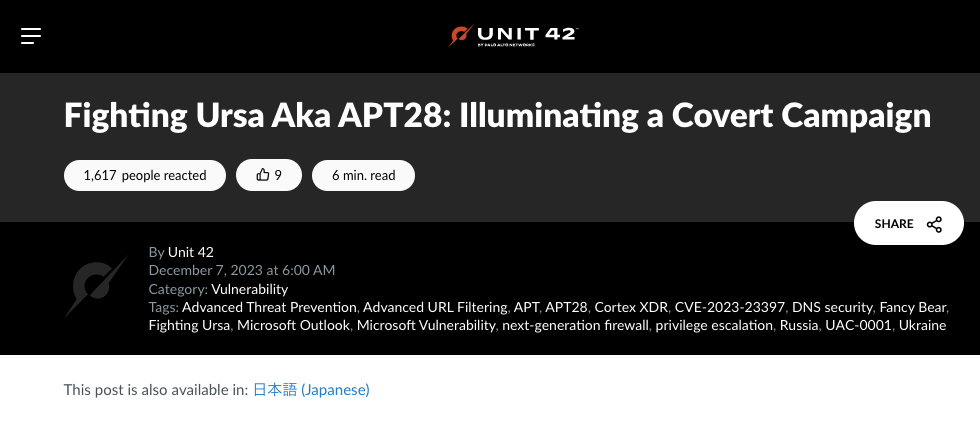Viewport: 980px width, 430px height.
Task: Click the Unit 42 author avatar
Action: pos(96,286)
